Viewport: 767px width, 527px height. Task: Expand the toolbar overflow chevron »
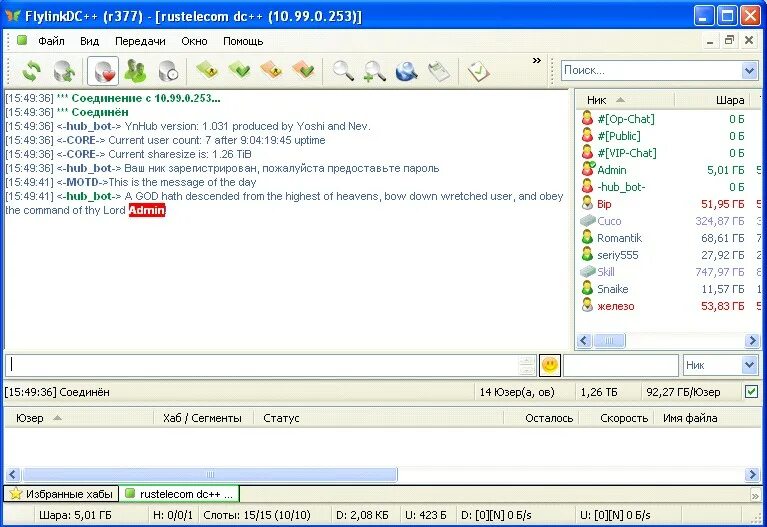(x=537, y=61)
